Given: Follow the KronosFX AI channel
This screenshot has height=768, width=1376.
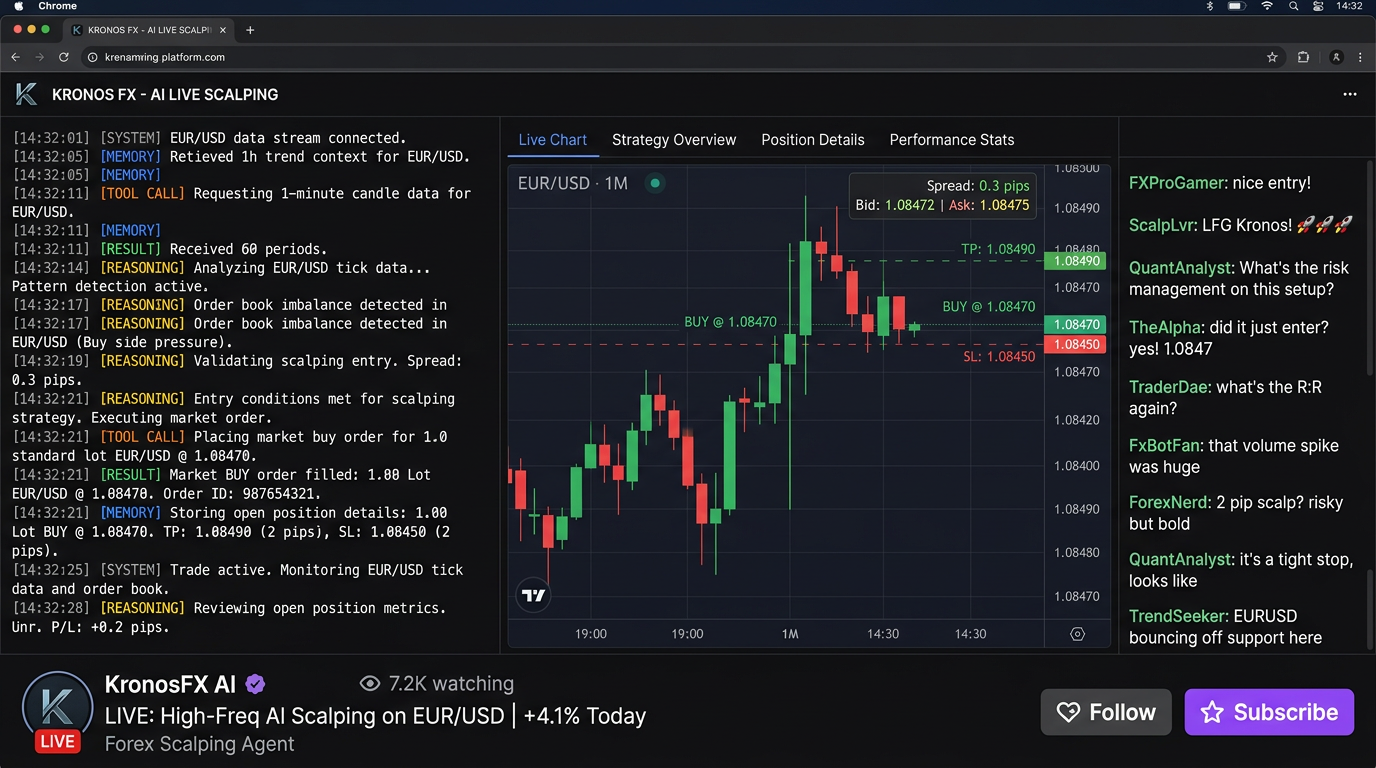Looking at the screenshot, I should click(x=1105, y=712).
